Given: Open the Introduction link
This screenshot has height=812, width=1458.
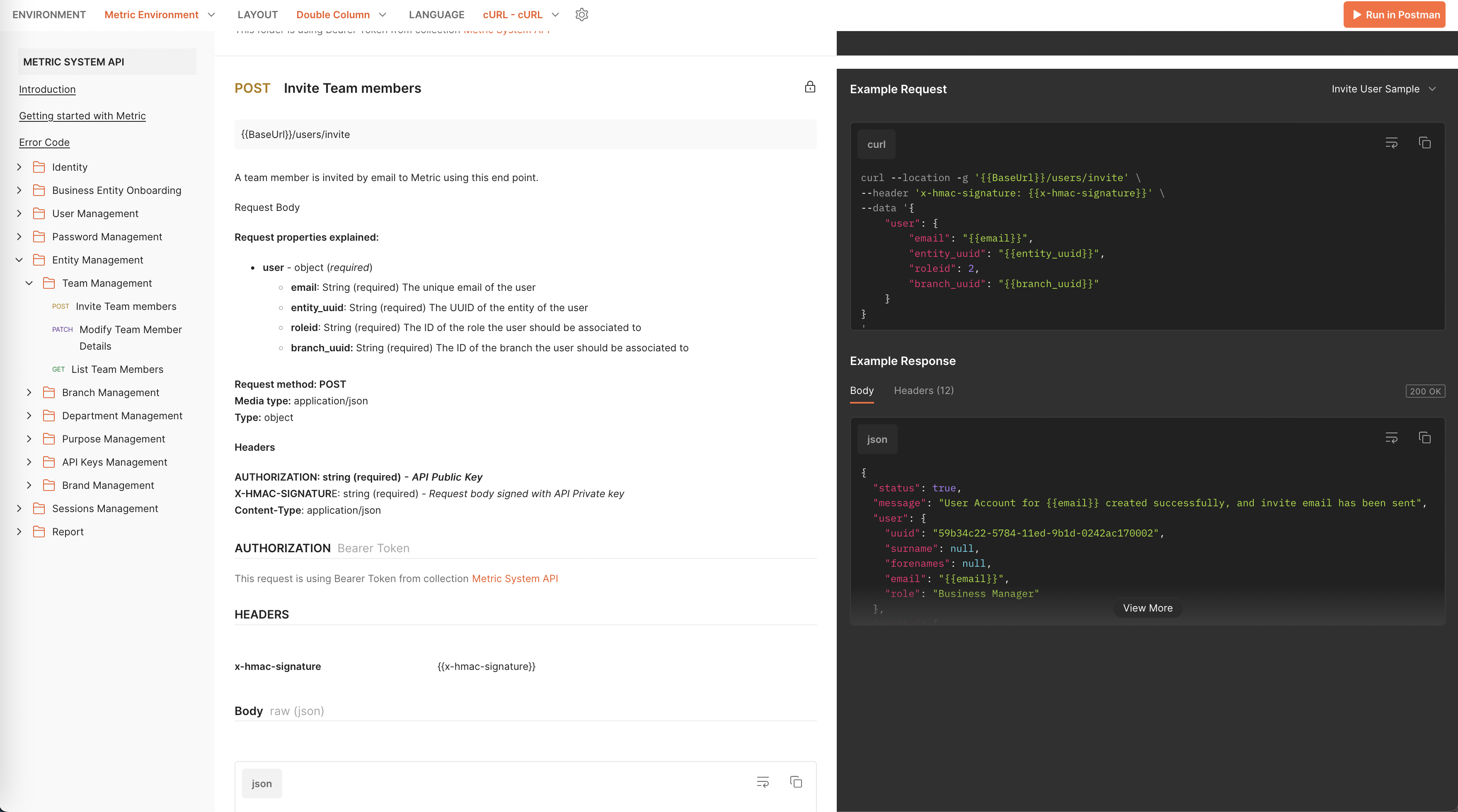Looking at the screenshot, I should pos(47,89).
